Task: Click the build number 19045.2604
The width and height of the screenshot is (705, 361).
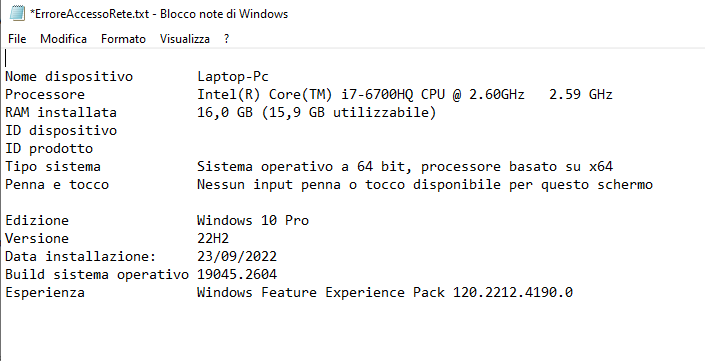Action: tap(237, 274)
